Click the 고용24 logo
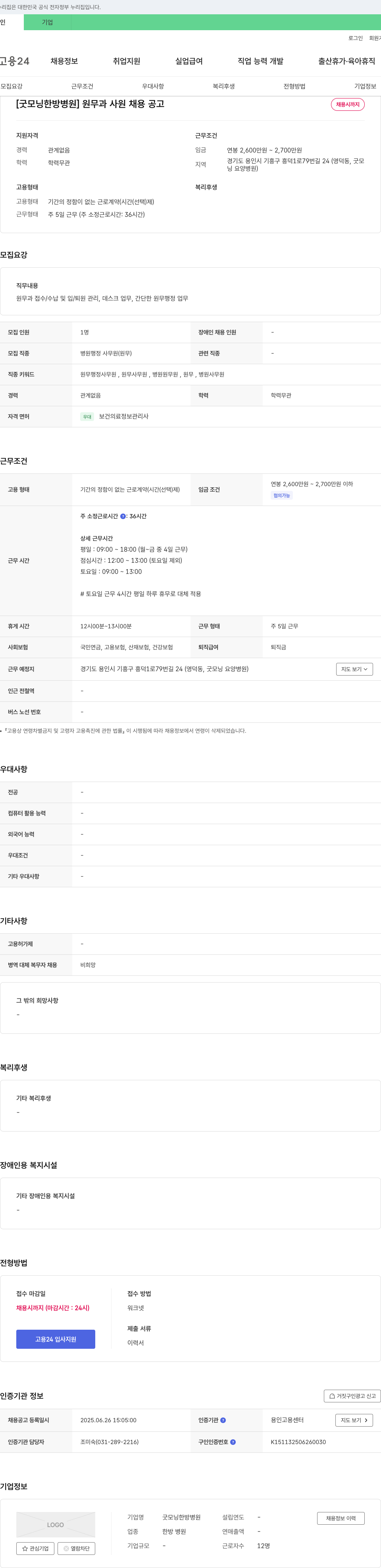Screen dimensions: 381x1568 [x=15, y=61]
